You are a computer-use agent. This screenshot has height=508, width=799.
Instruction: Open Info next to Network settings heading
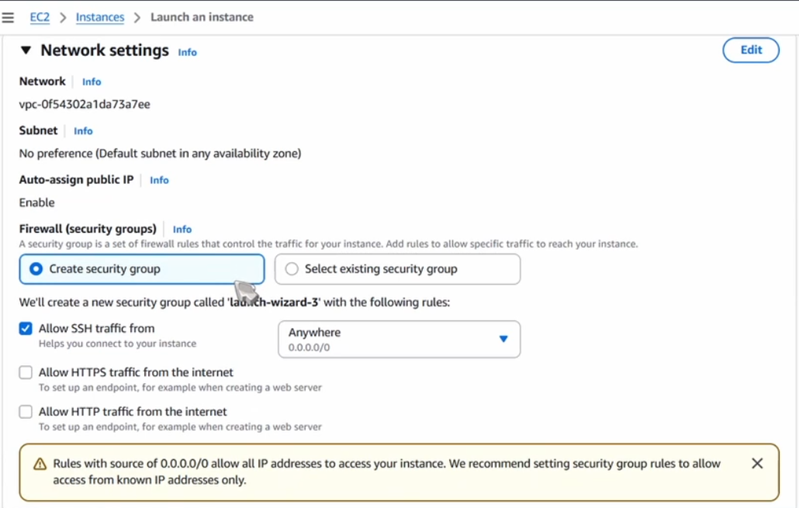point(187,52)
